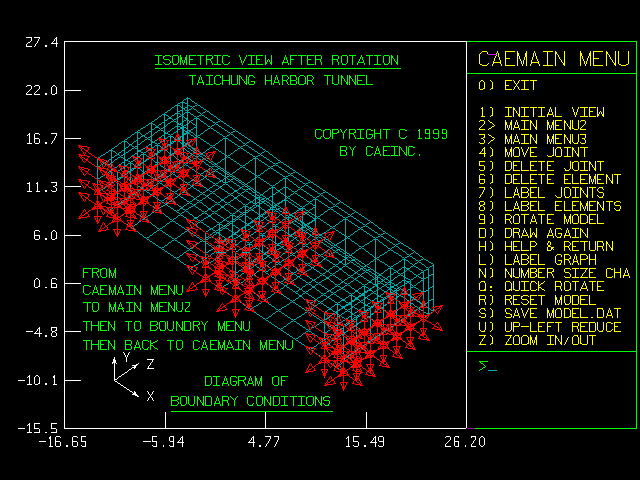Toggle LABEL ELEMENTS option

550,206
